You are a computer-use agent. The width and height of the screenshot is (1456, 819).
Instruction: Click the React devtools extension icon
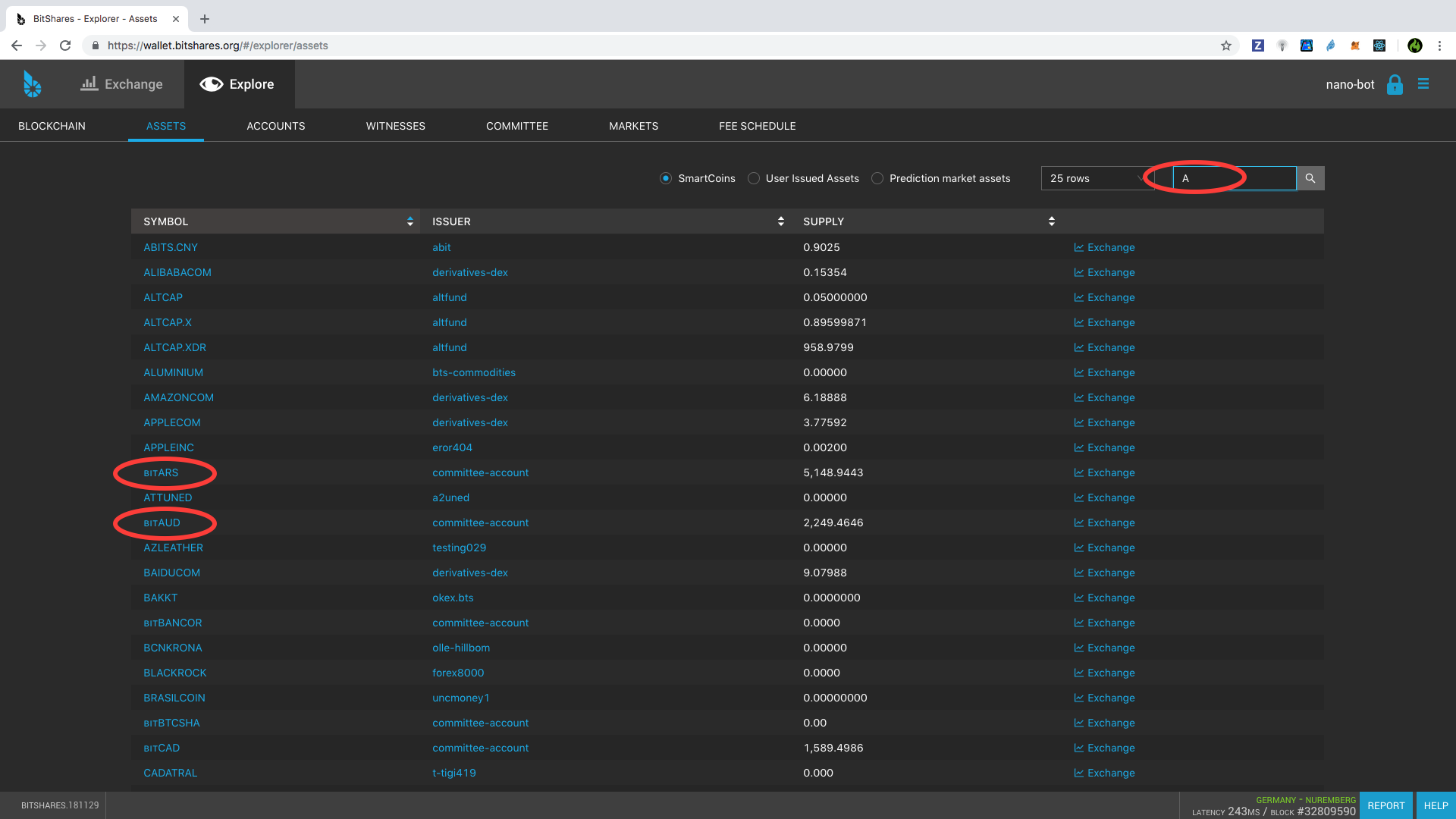point(1379,45)
